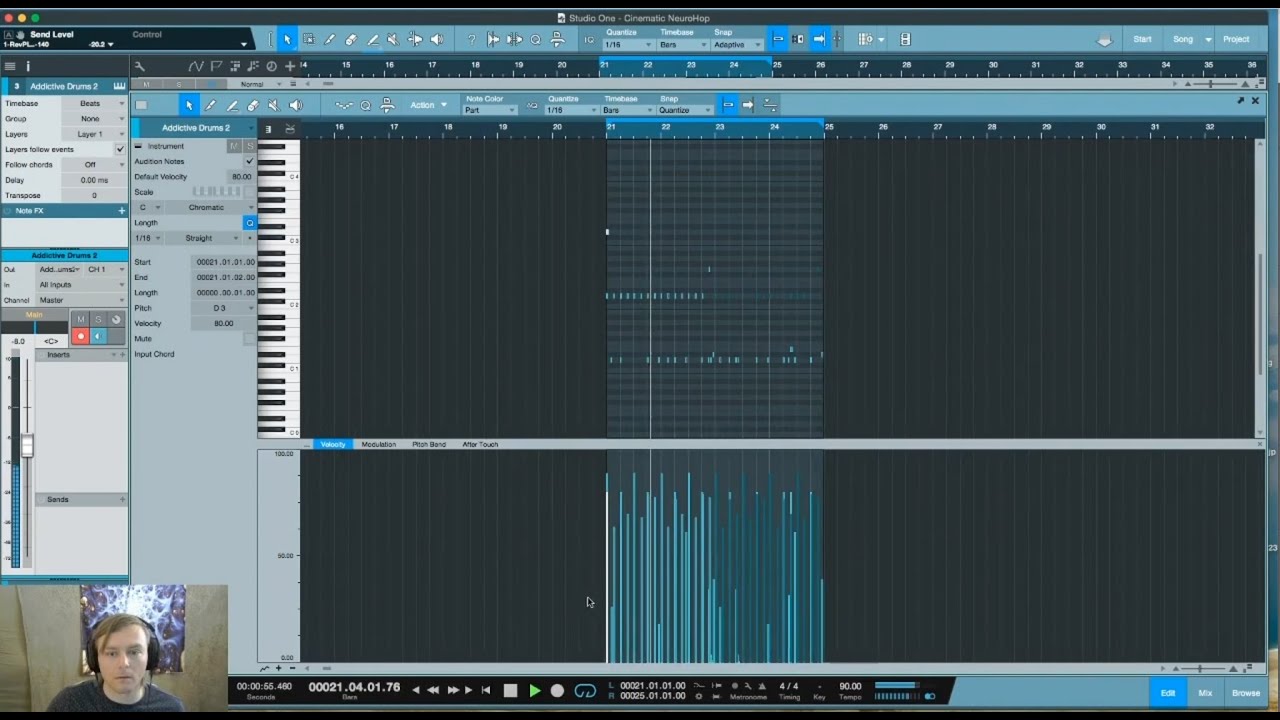This screenshot has width=1280, height=720.
Task: Open the marker track flag icon
Action: coord(215,66)
